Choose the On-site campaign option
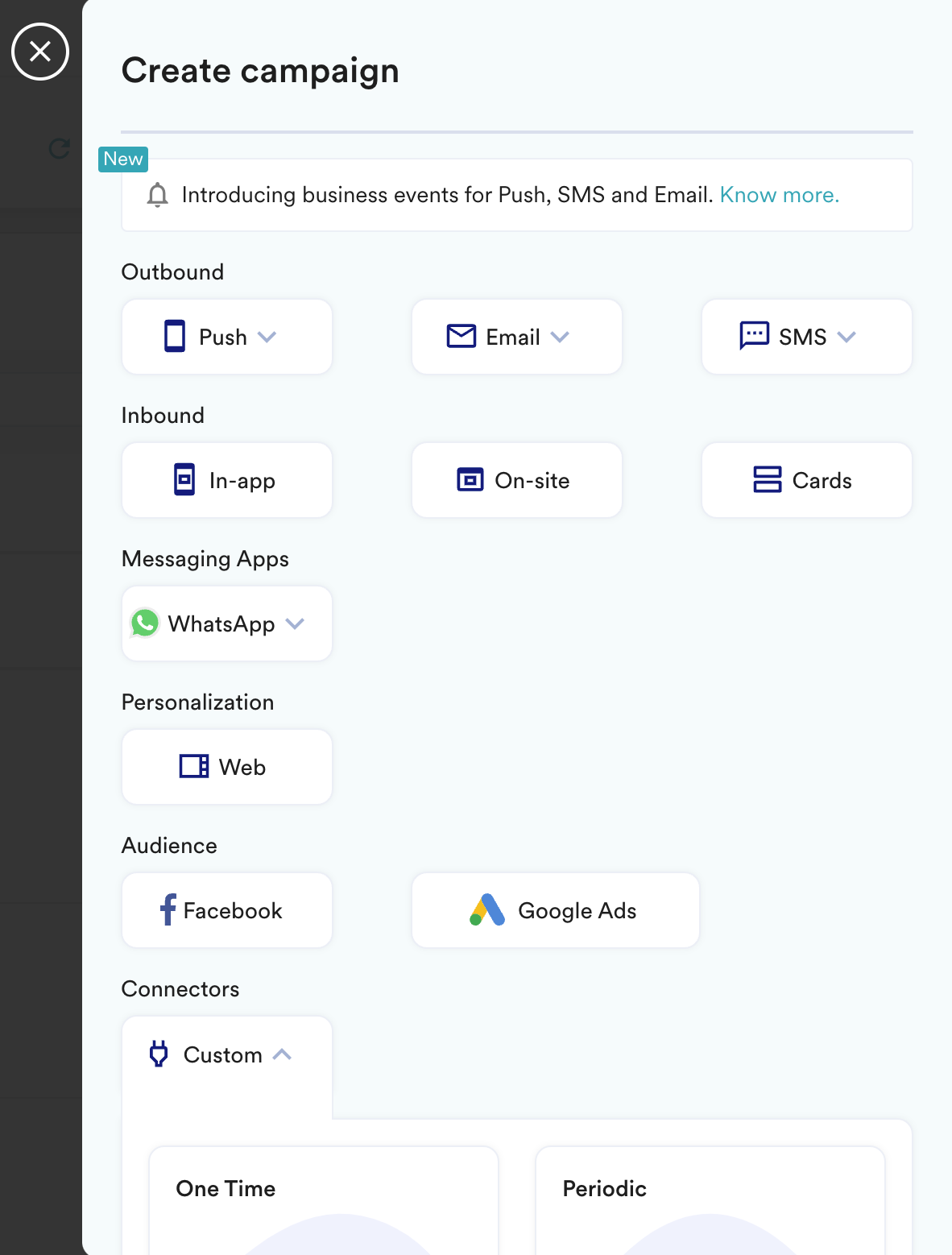This screenshot has width=952, height=1255. point(517,480)
